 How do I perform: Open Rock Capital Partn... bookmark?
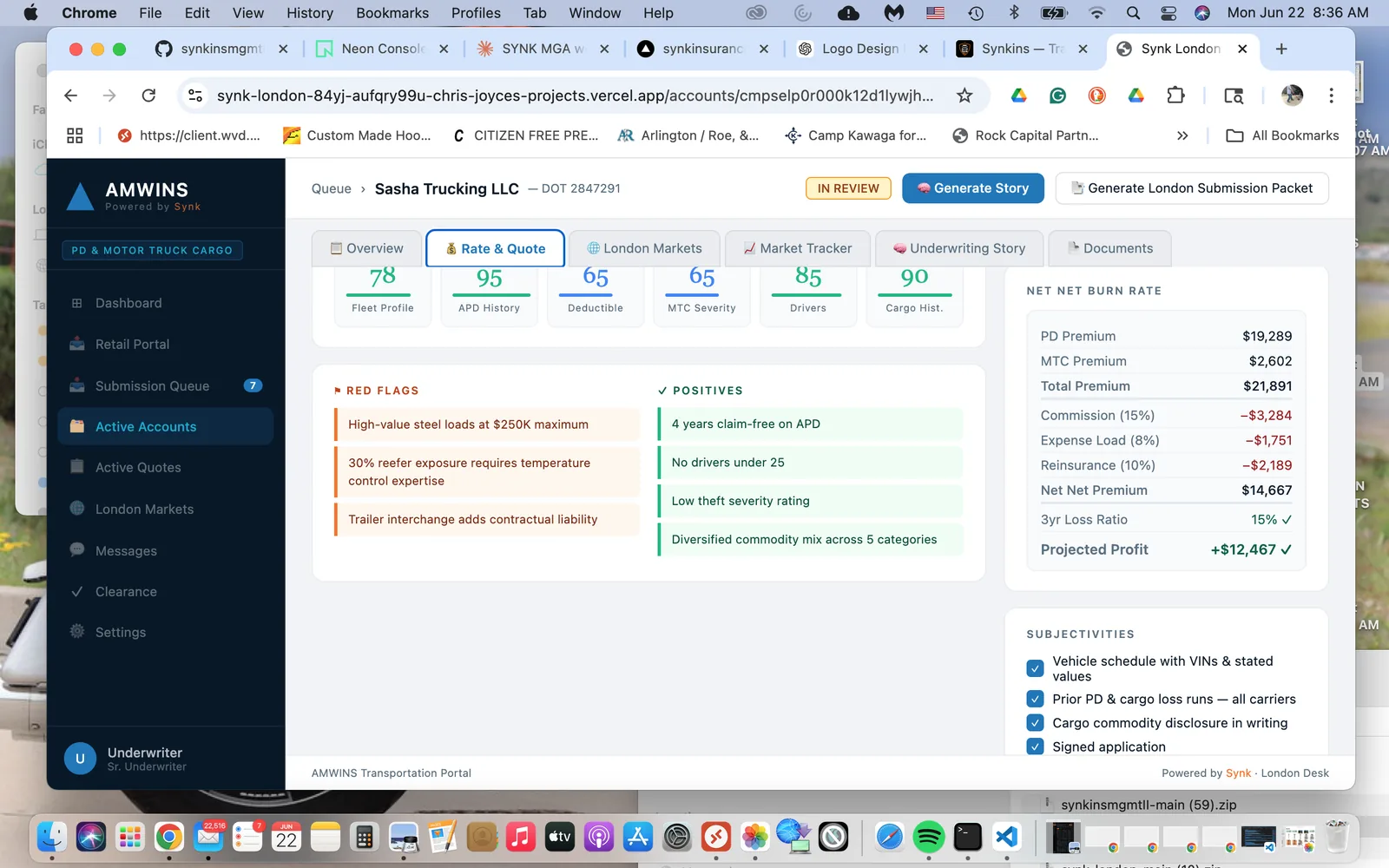coord(1025,135)
